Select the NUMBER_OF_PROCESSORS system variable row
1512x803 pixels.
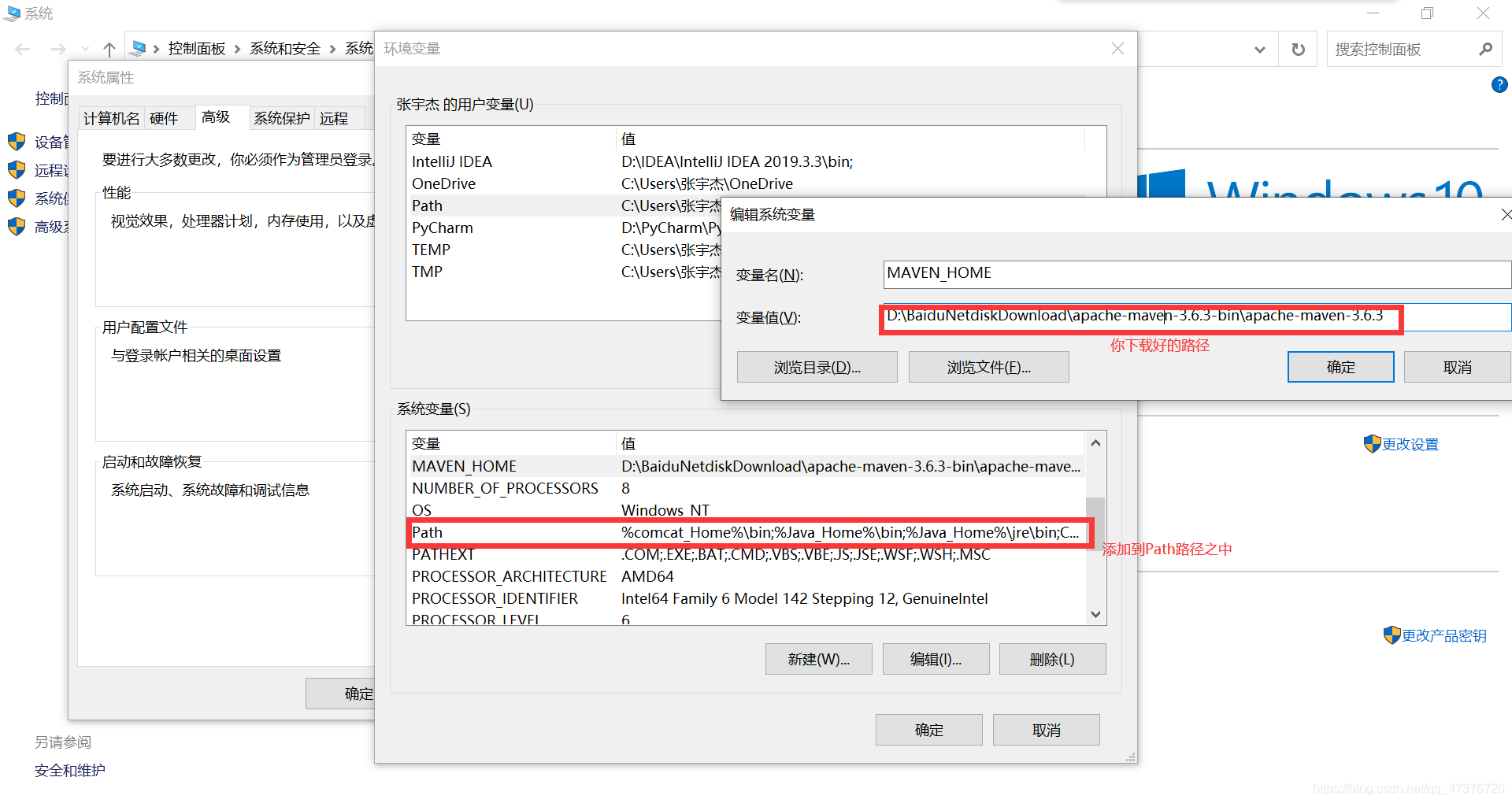747,488
